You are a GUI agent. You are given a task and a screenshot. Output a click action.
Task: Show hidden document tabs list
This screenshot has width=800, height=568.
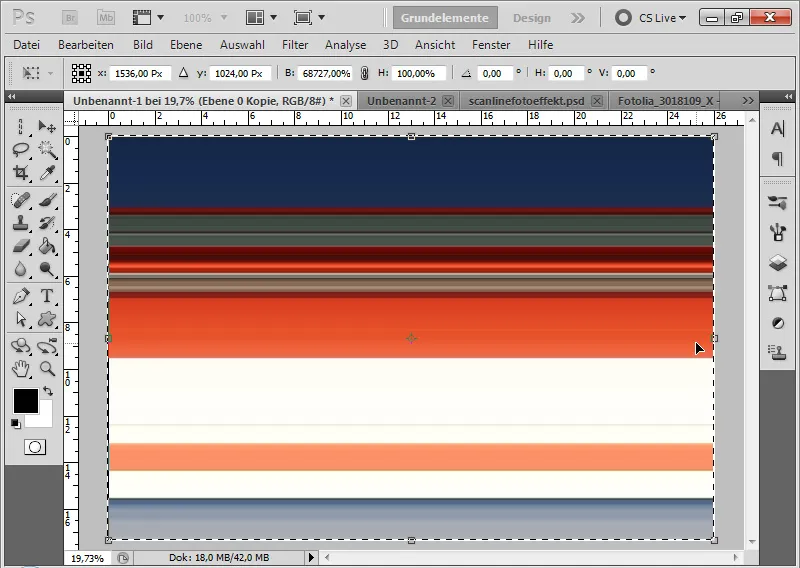748,101
